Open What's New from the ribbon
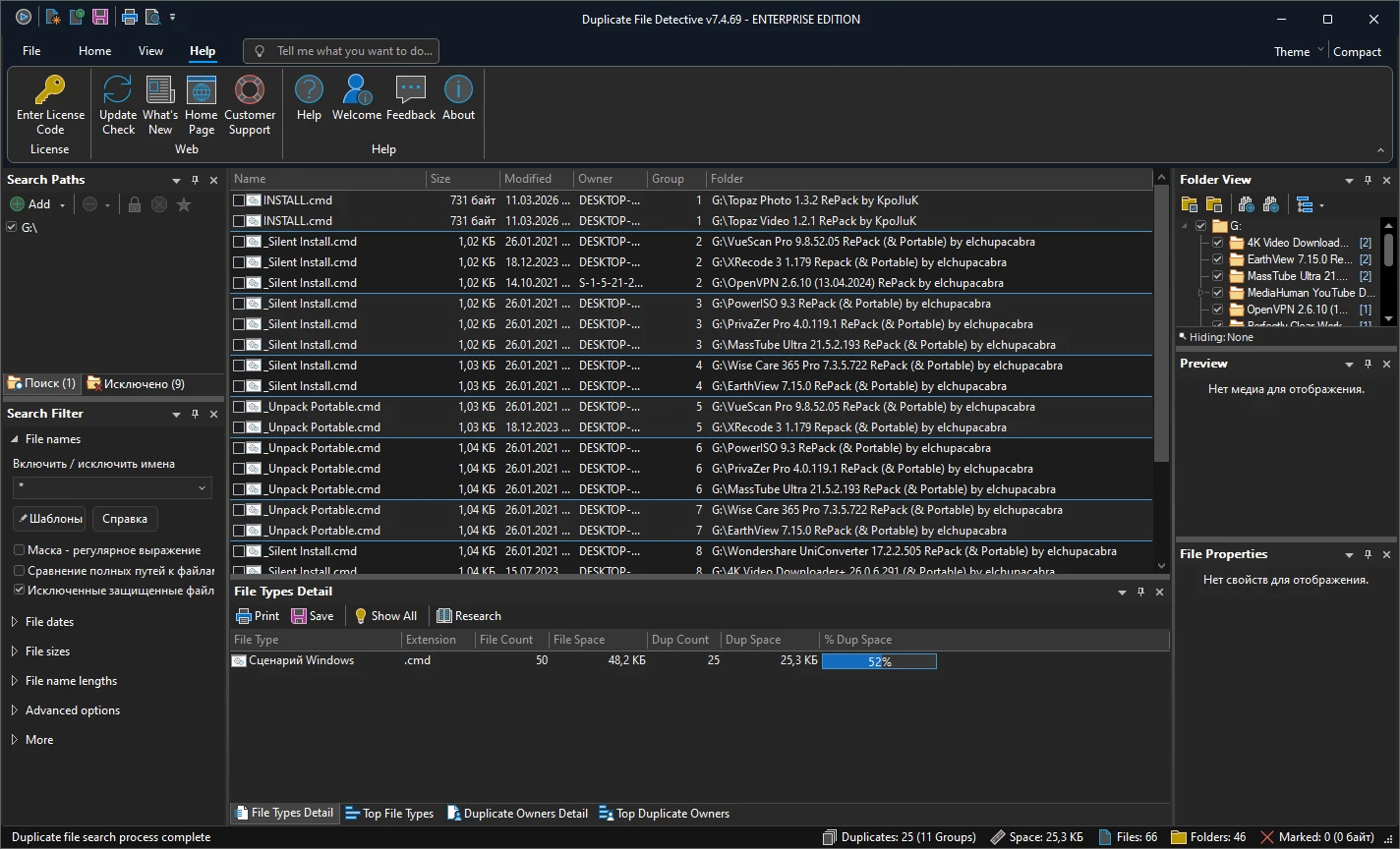1400x849 pixels. [160, 90]
